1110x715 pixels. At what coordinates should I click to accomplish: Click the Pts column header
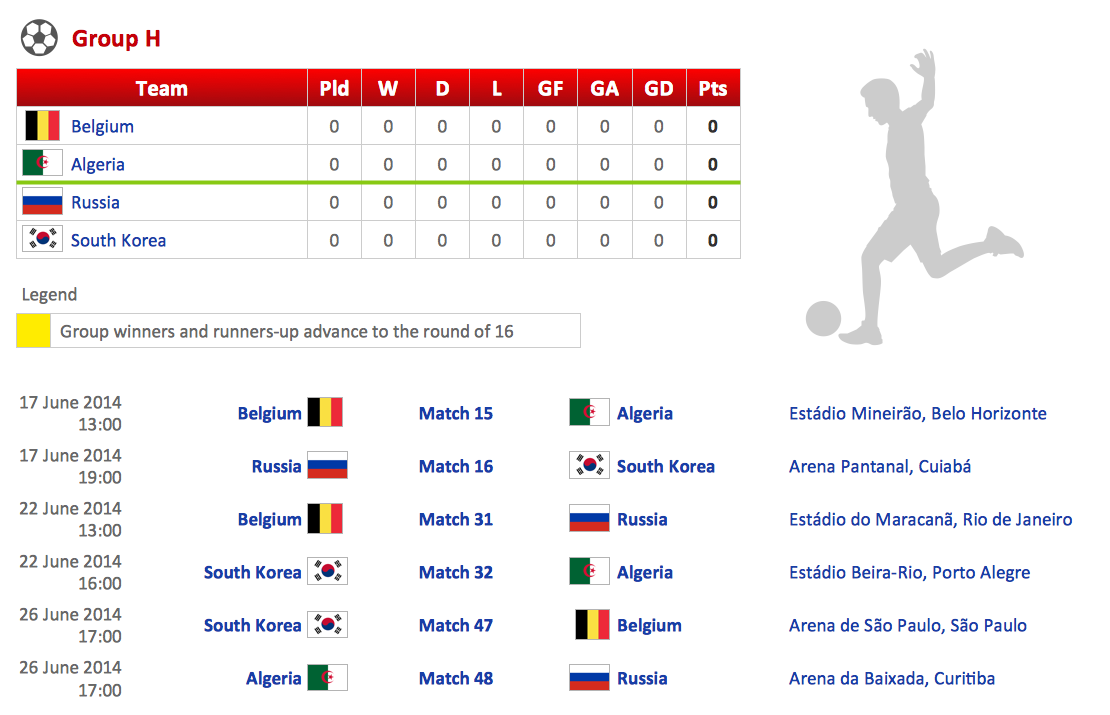713,88
